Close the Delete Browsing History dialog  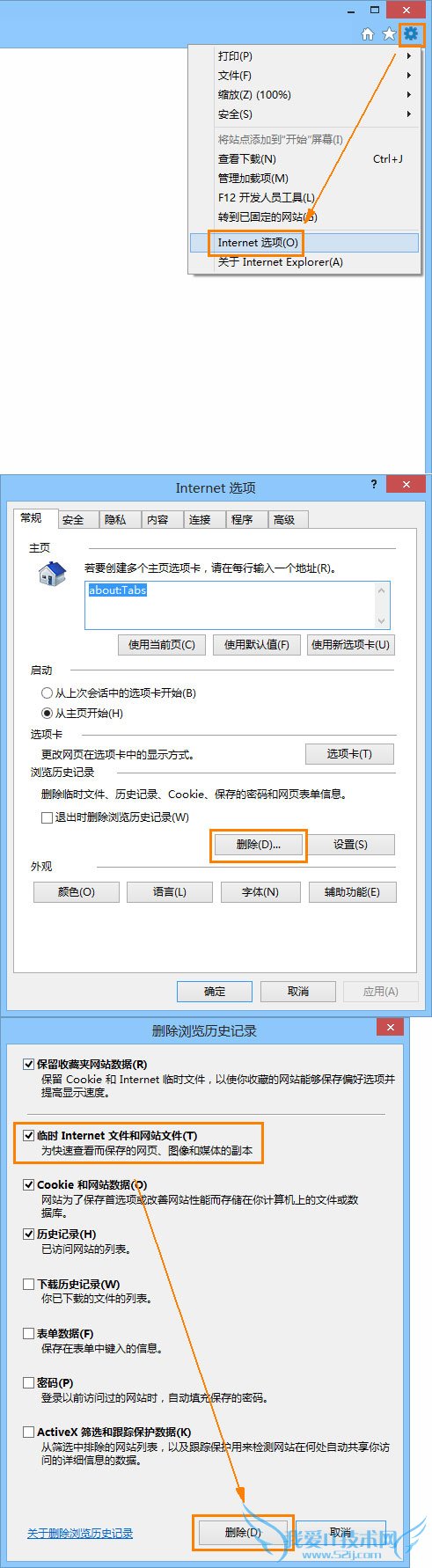pyautogui.click(x=390, y=1027)
